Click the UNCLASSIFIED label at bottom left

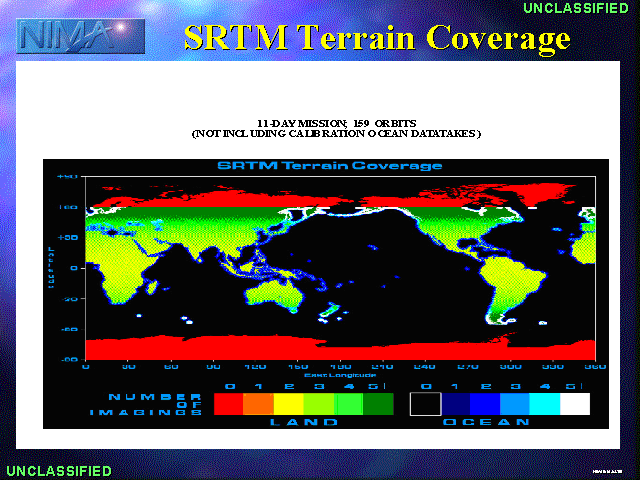click(59, 470)
